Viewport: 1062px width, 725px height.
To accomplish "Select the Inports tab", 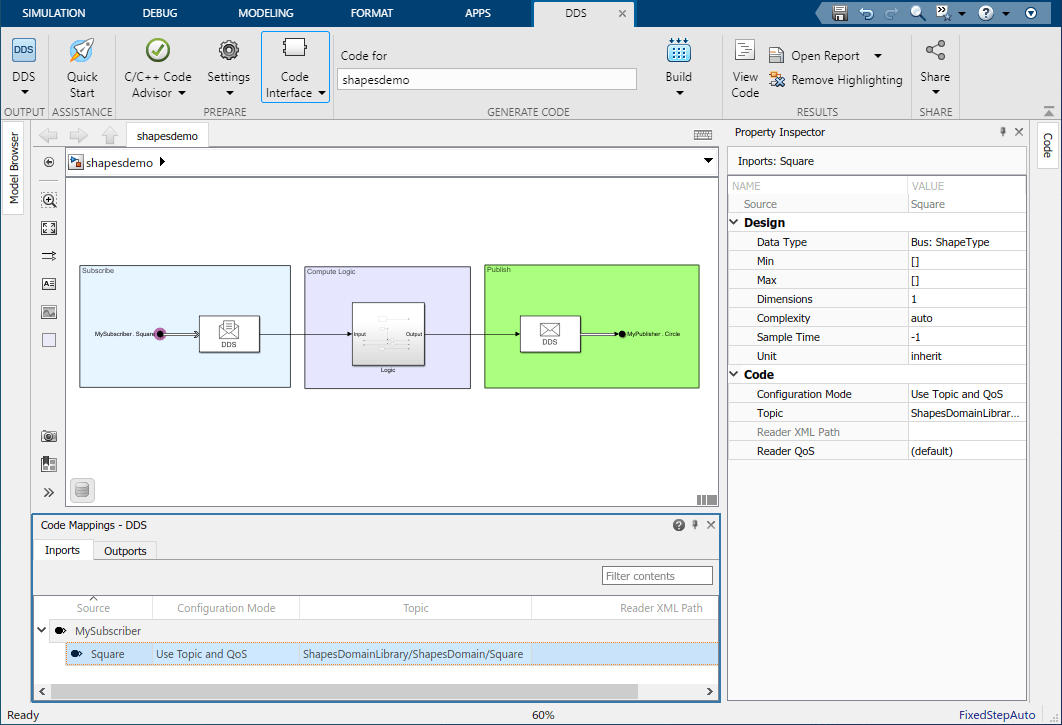I will 62,550.
